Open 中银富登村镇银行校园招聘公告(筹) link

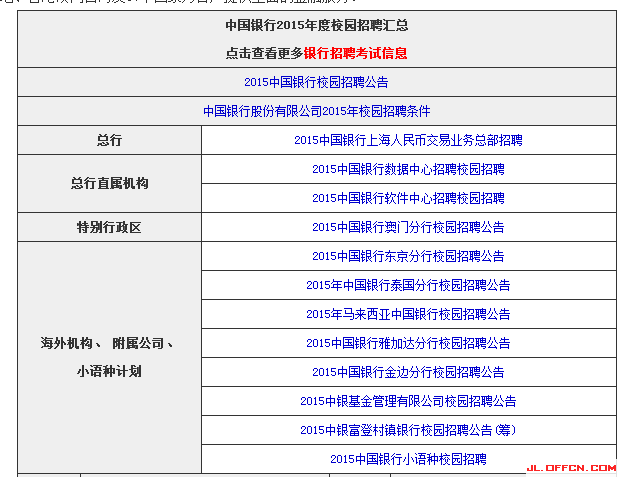pyautogui.click(x=408, y=430)
